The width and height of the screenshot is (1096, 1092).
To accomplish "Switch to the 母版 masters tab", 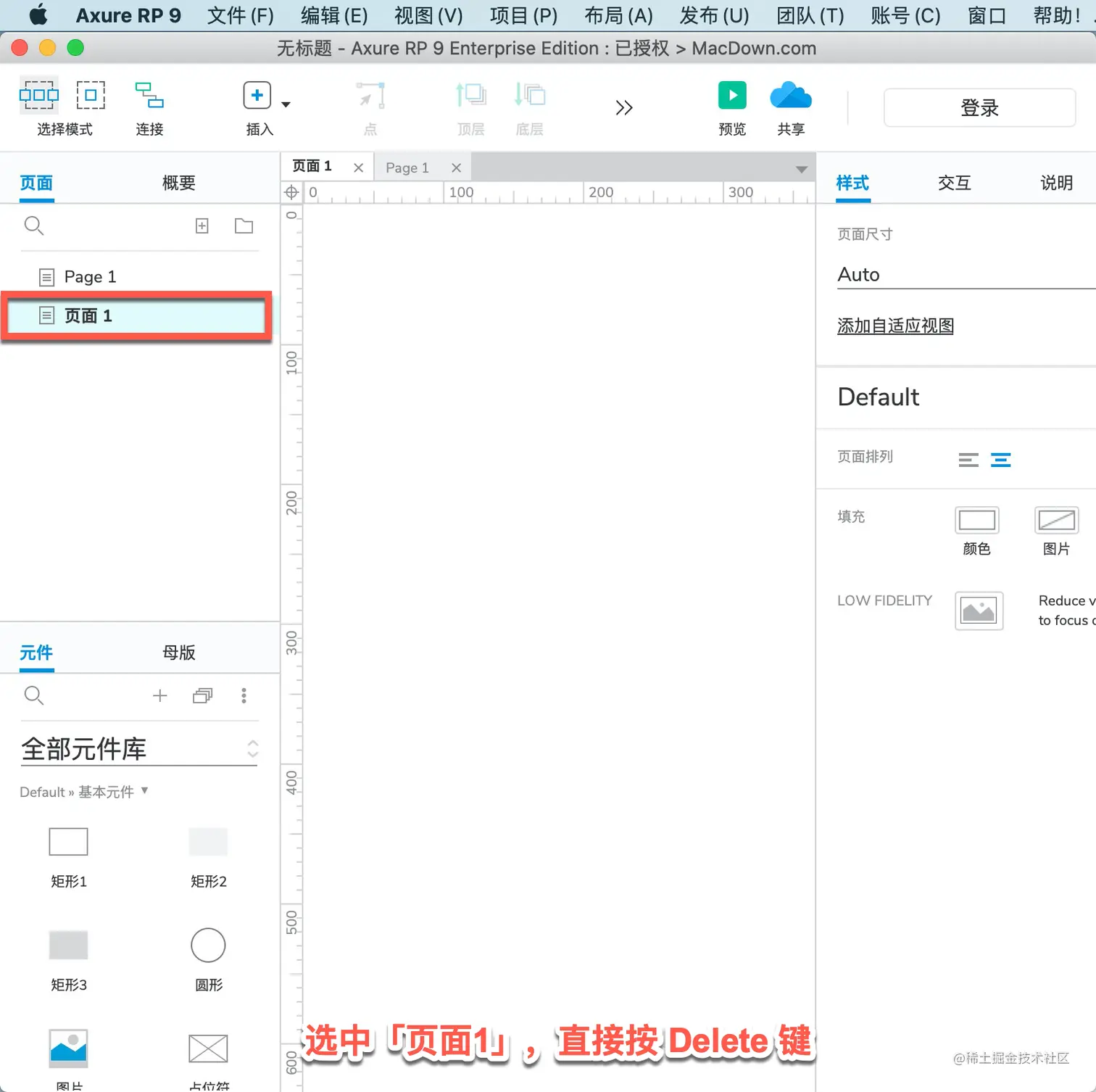I will (179, 653).
